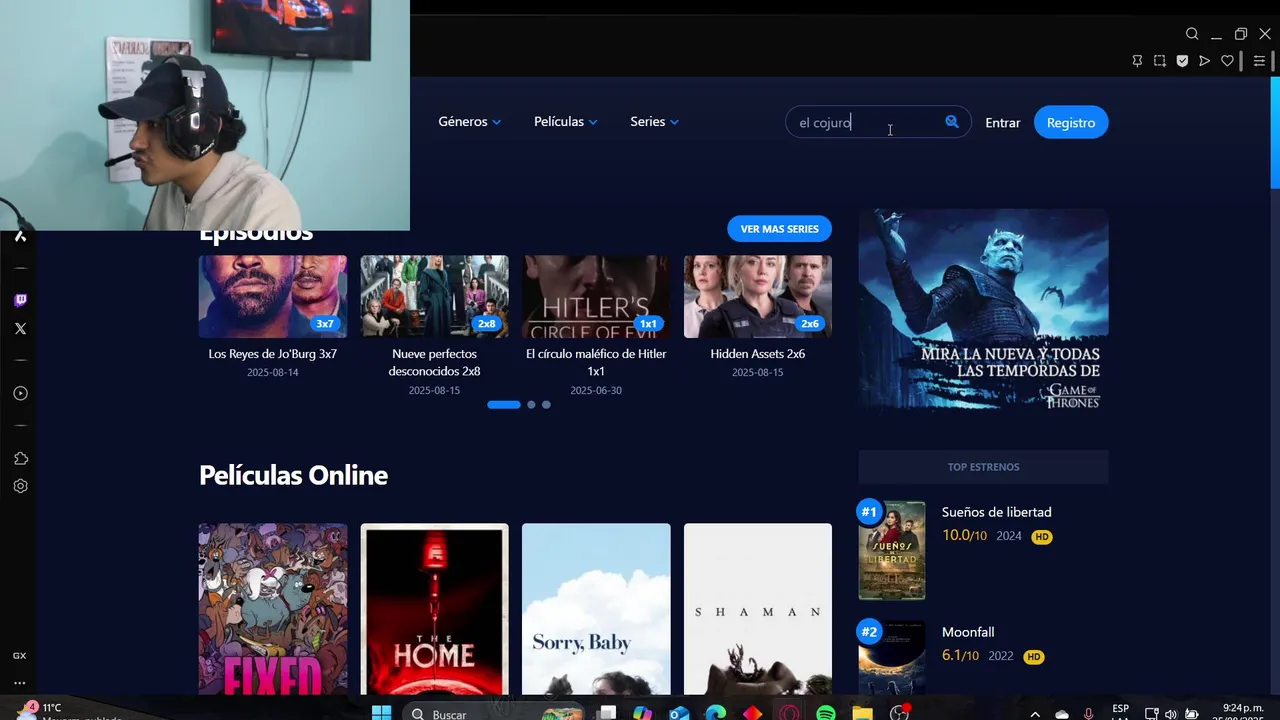Open the Easy Setup sliders icon
The height and width of the screenshot is (720, 1280).
(1260, 61)
